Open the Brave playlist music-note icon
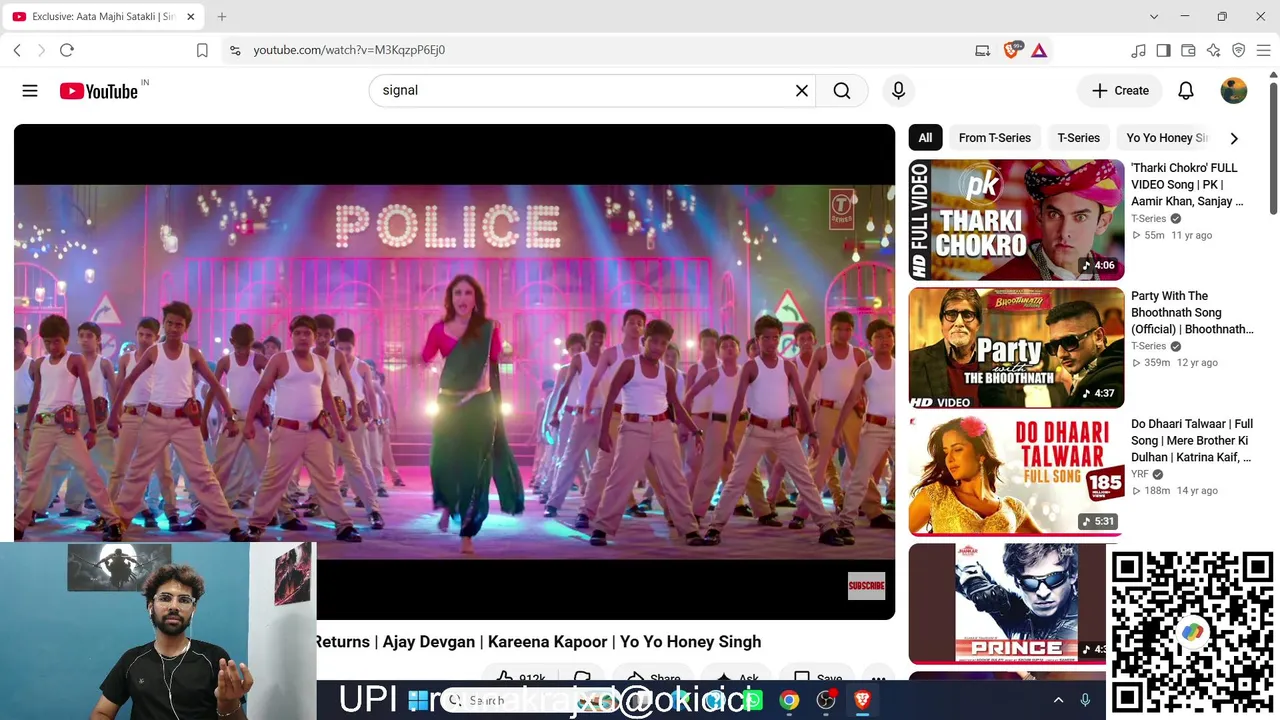Screen dimensions: 1280x720 (1139, 50)
